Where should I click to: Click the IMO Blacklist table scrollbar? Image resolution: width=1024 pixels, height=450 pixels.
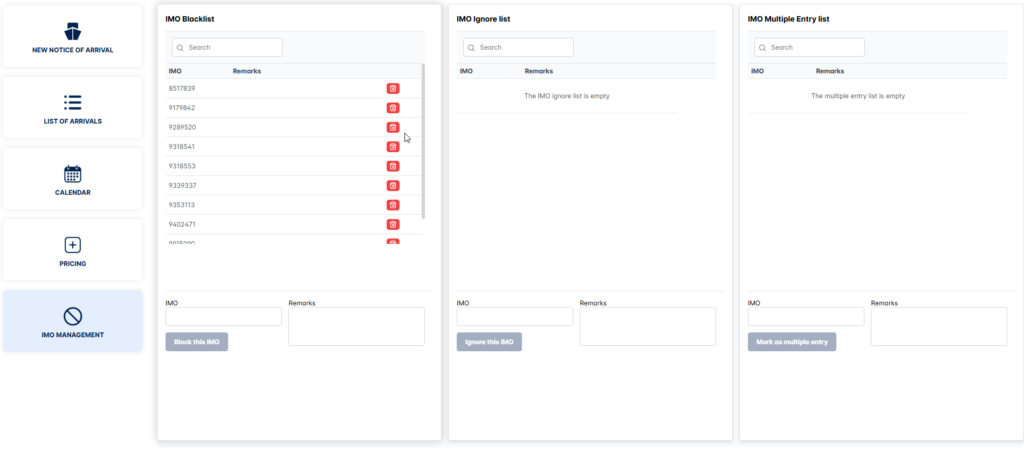pos(423,140)
